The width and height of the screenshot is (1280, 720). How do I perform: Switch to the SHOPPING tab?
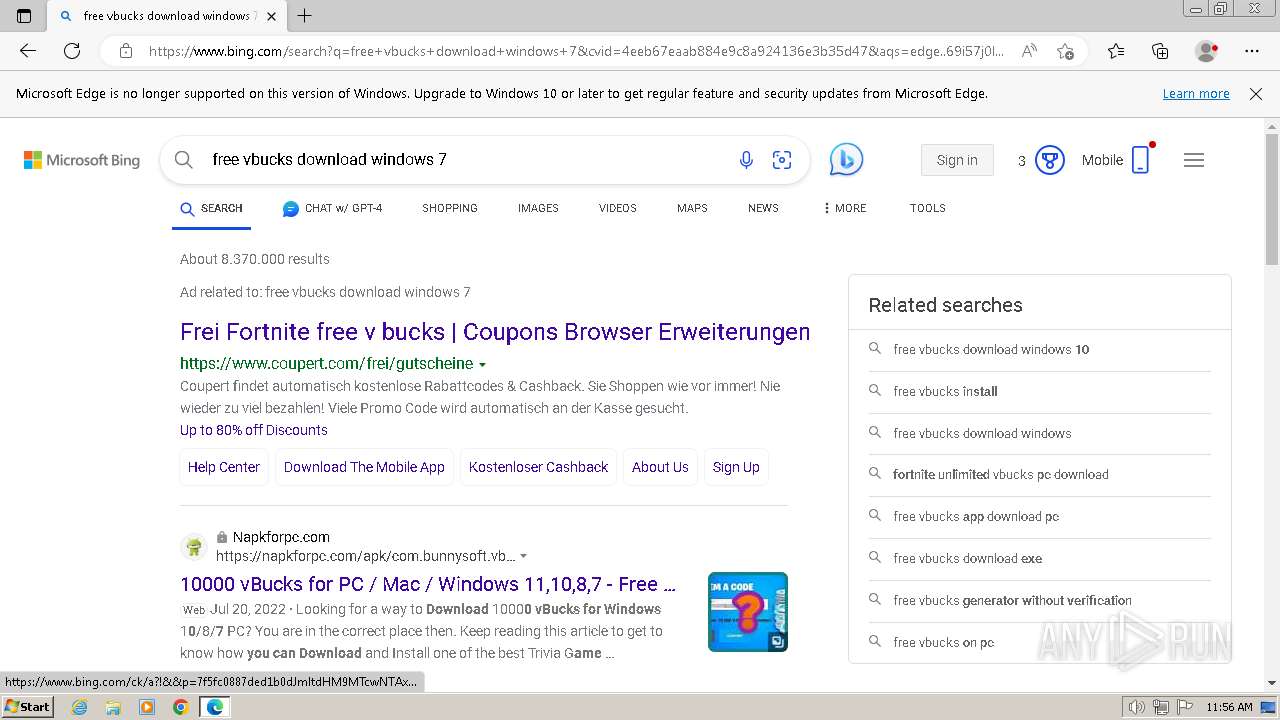coord(450,208)
